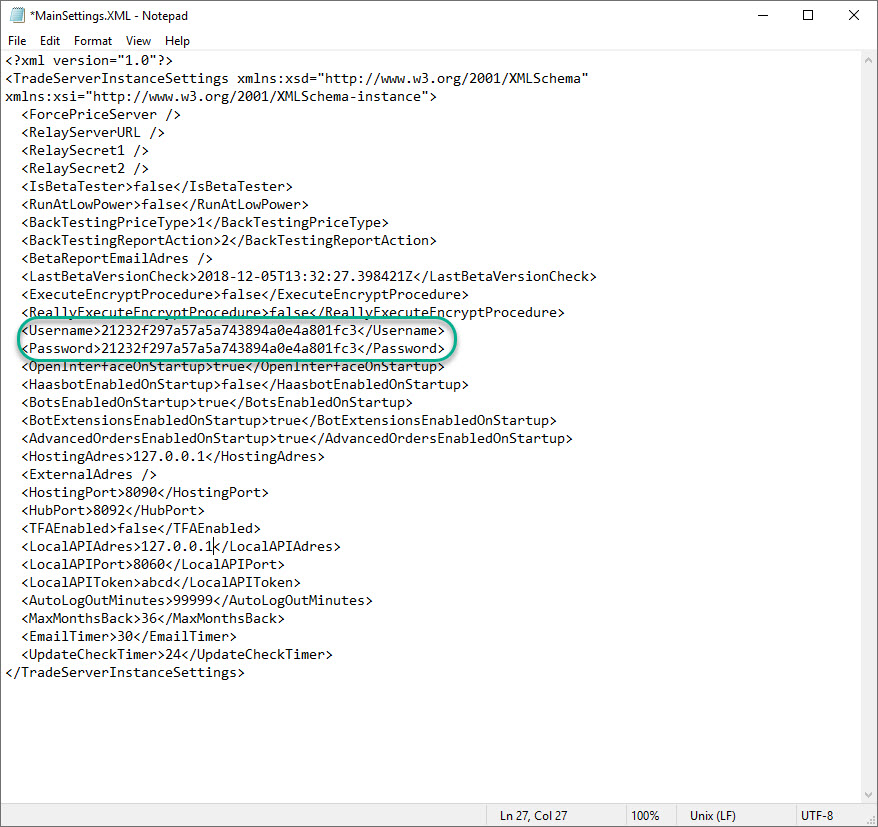Click the Notepad icon in title bar
The height and width of the screenshot is (827, 878).
(17, 16)
